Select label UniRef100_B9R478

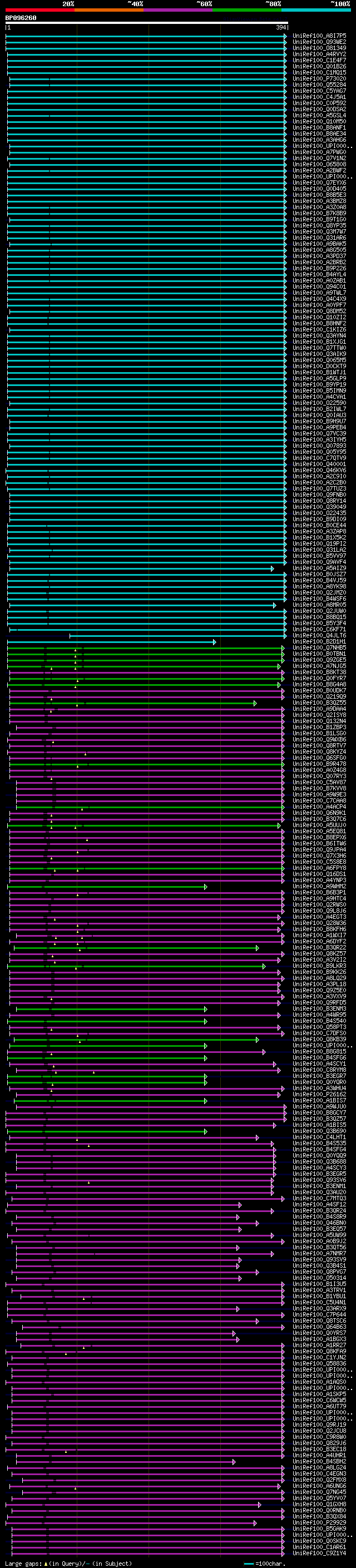pos(319,764)
